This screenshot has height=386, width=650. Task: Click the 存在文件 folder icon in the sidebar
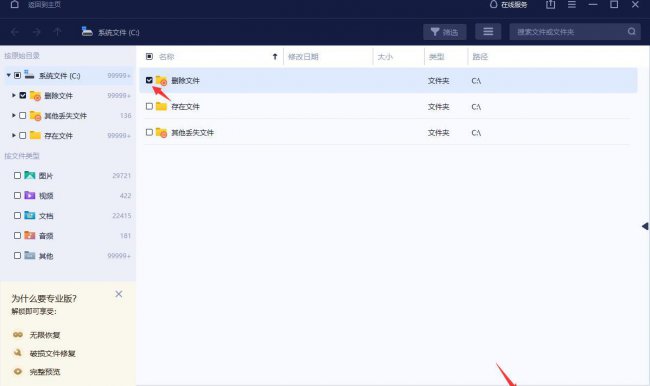(35, 135)
